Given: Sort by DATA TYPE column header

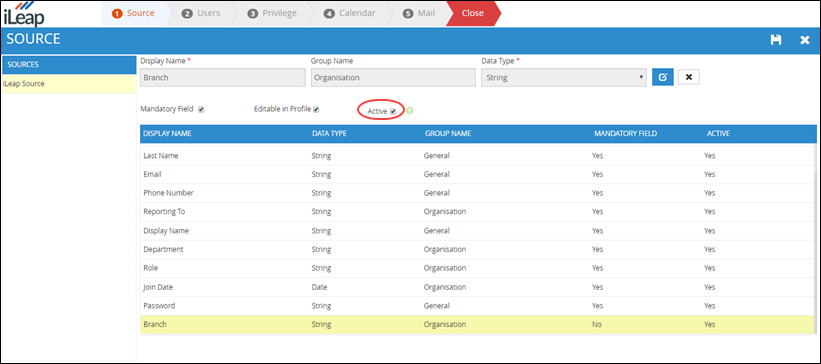Looking at the screenshot, I should click(329, 134).
